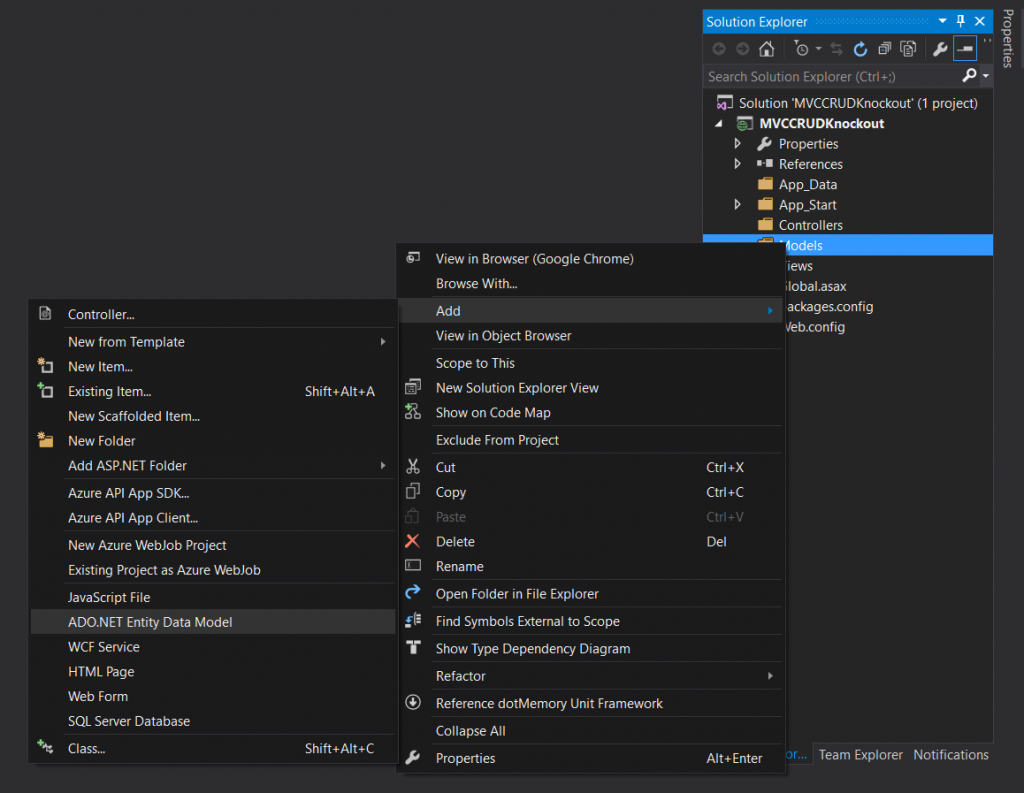The height and width of the screenshot is (793, 1024).
Task: Expand the App_Start folder
Action: (738, 204)
